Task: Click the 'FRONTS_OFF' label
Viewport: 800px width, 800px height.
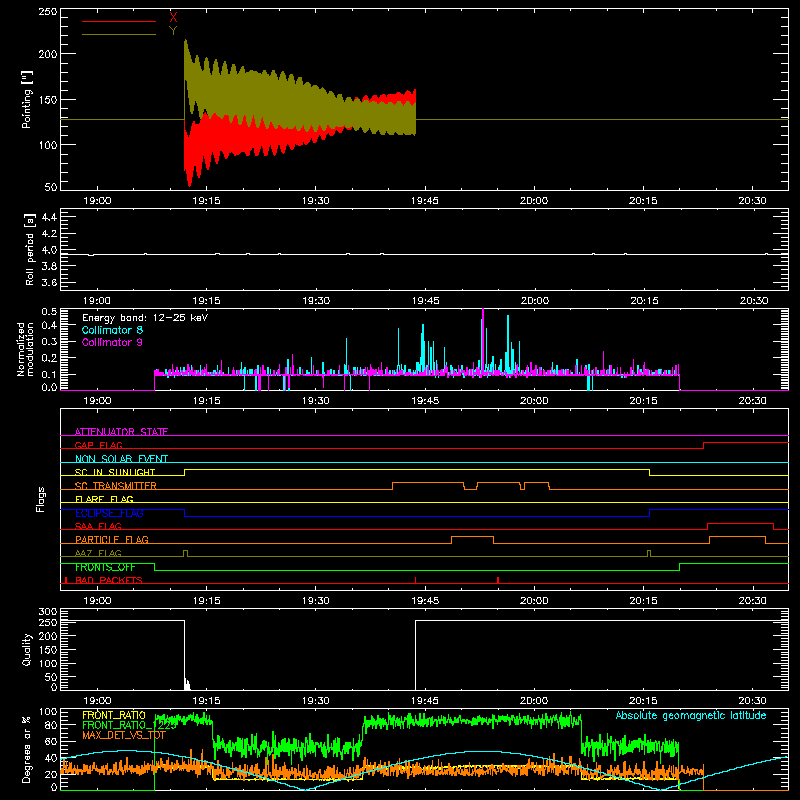Action: (105, 567)
